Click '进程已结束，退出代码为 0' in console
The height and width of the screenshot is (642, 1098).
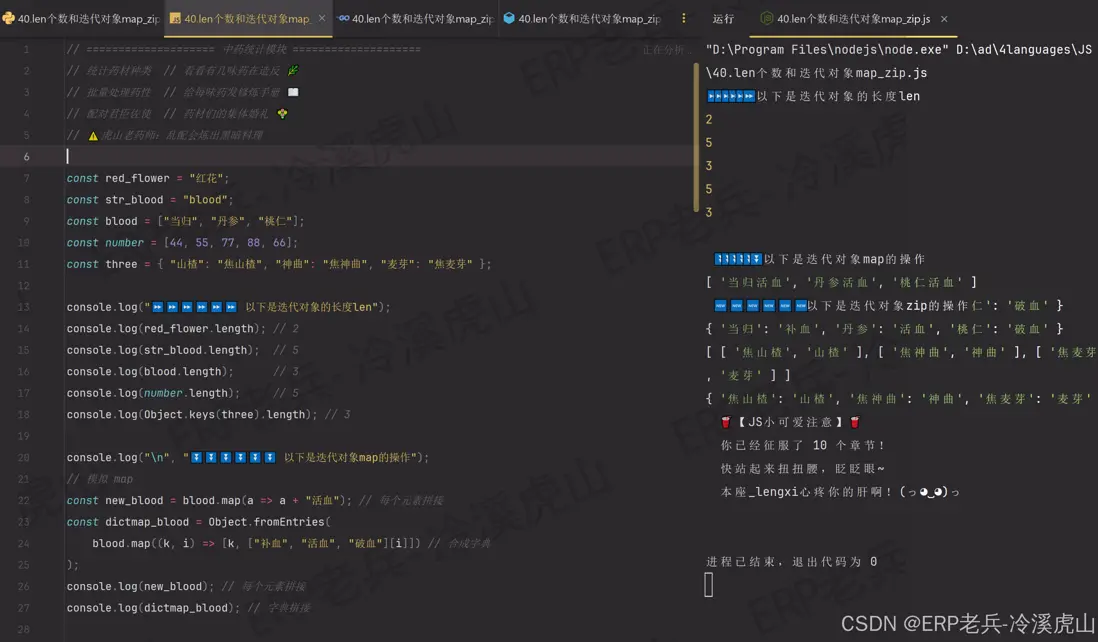tap(791, 561)
